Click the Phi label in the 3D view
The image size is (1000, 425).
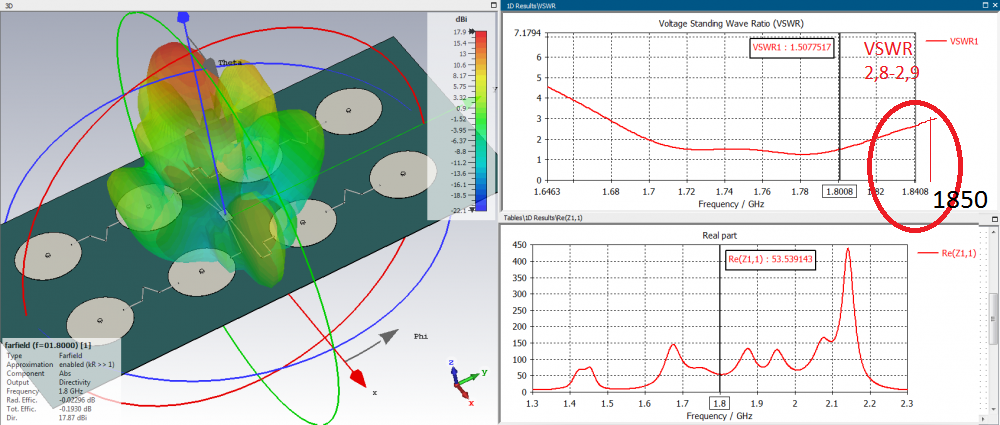pyautogui.click(x=421, y=335)
